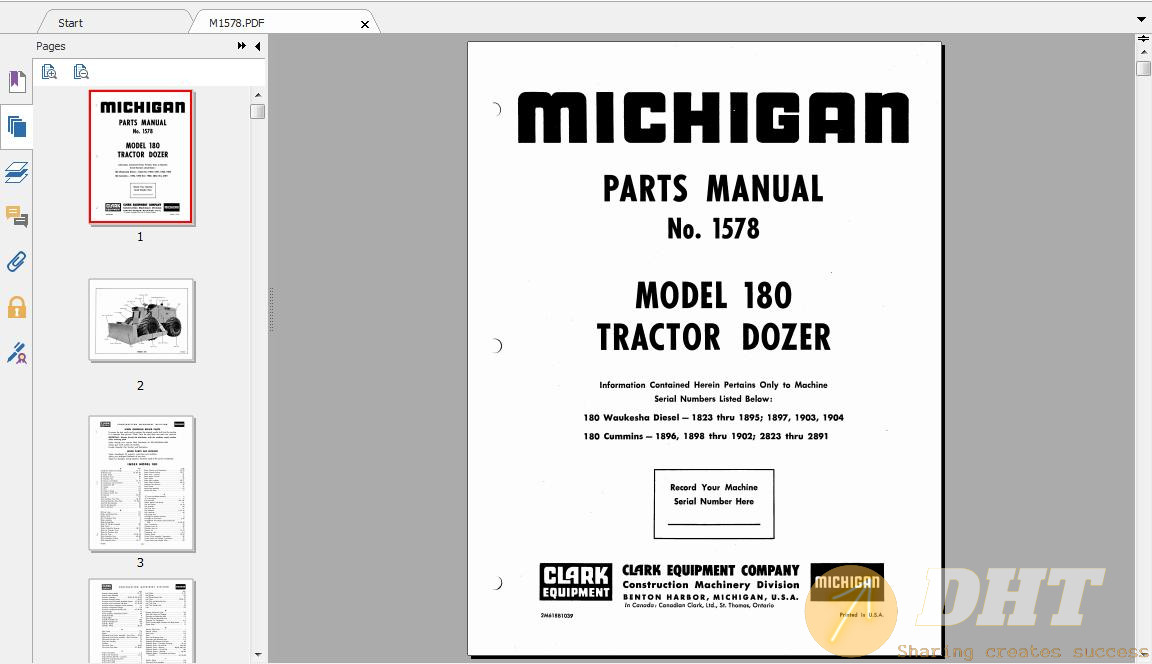Screen dimensions: 1152x664
Task: Collapse the Pages navigation panel
Action: coord(257,46)
